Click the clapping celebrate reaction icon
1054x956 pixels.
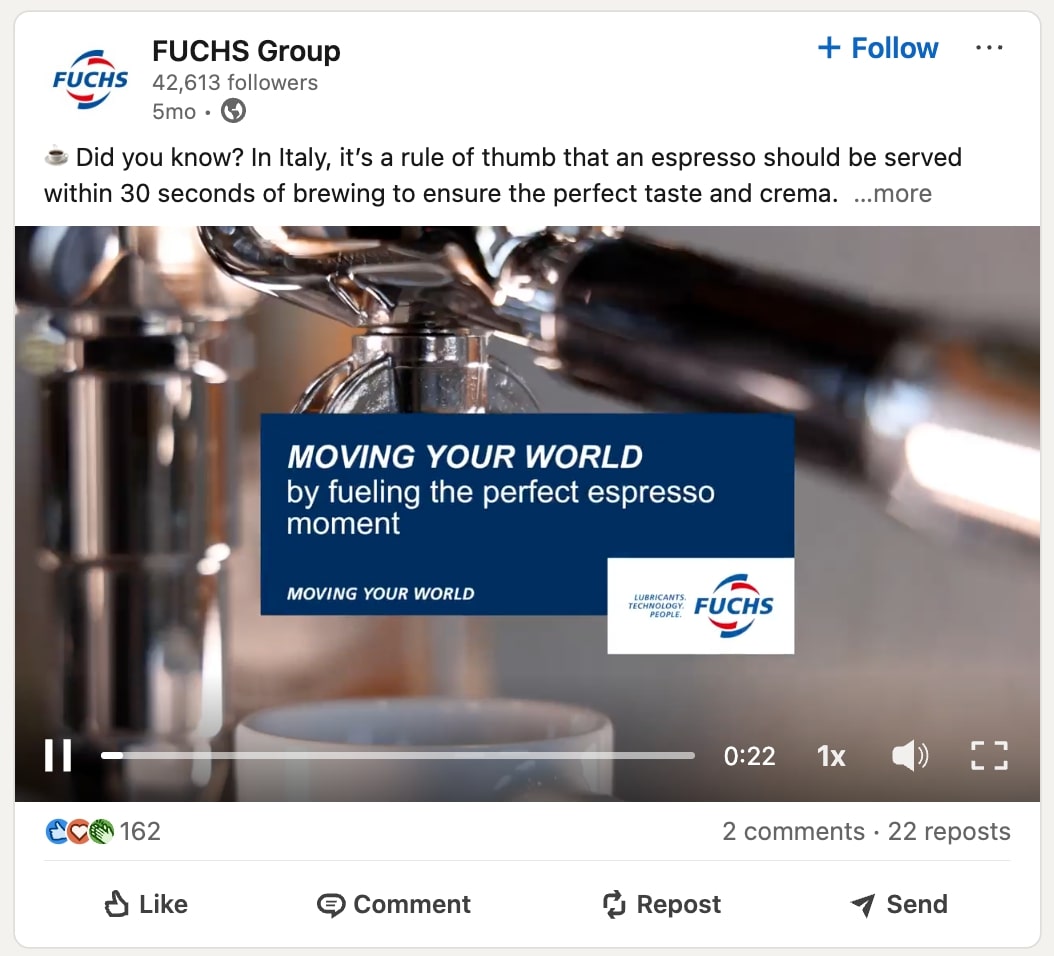[x=101, y=832]
